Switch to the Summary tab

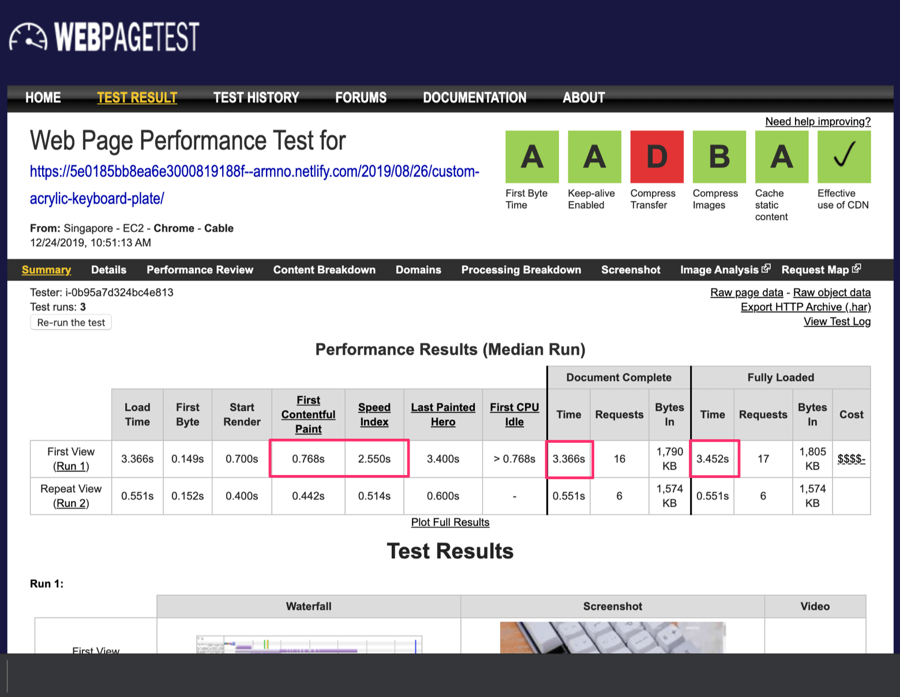[x=46, y=270]
